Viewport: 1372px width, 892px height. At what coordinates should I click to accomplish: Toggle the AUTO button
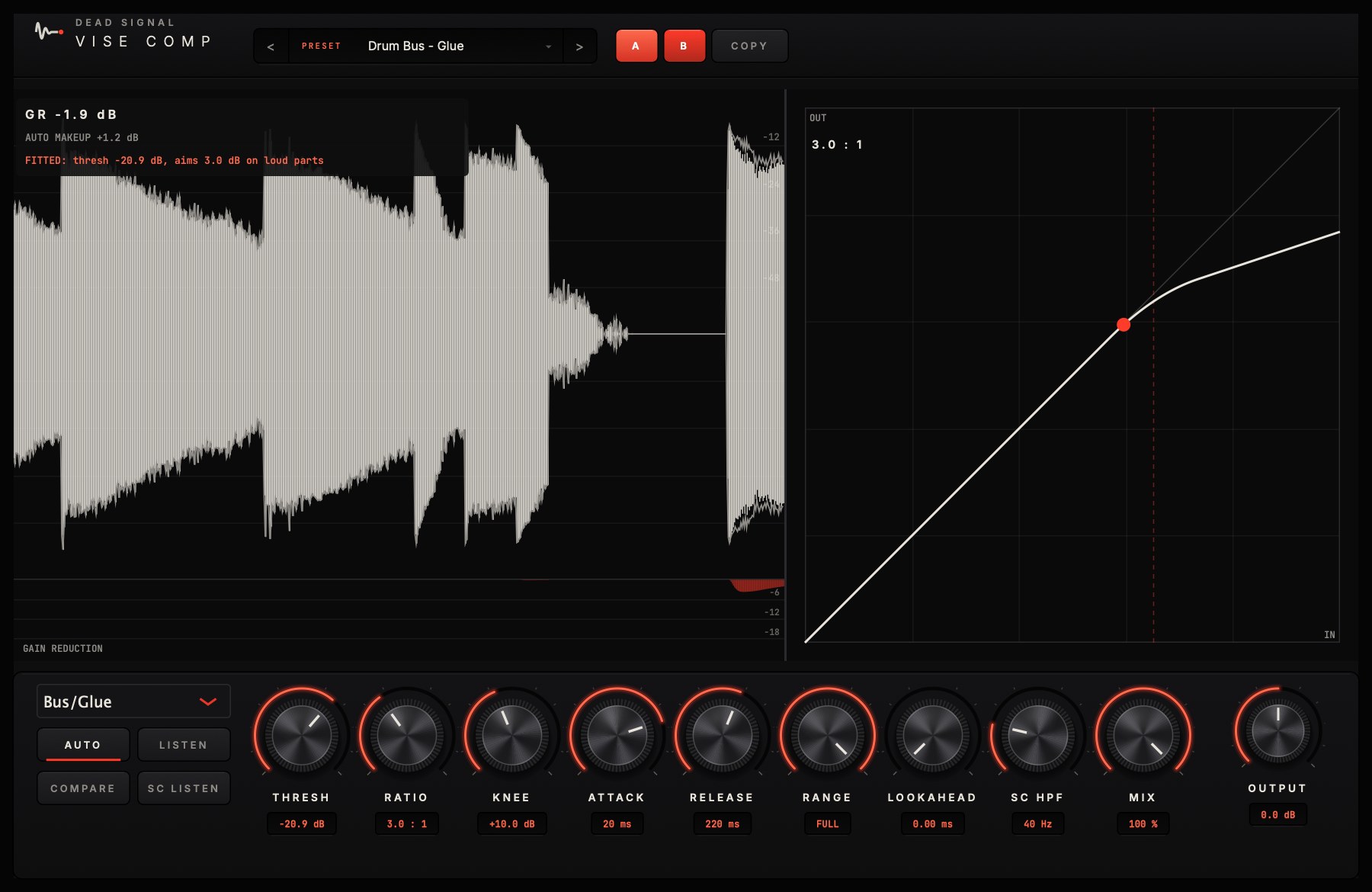pyautogui.click(x=83, y=745)
